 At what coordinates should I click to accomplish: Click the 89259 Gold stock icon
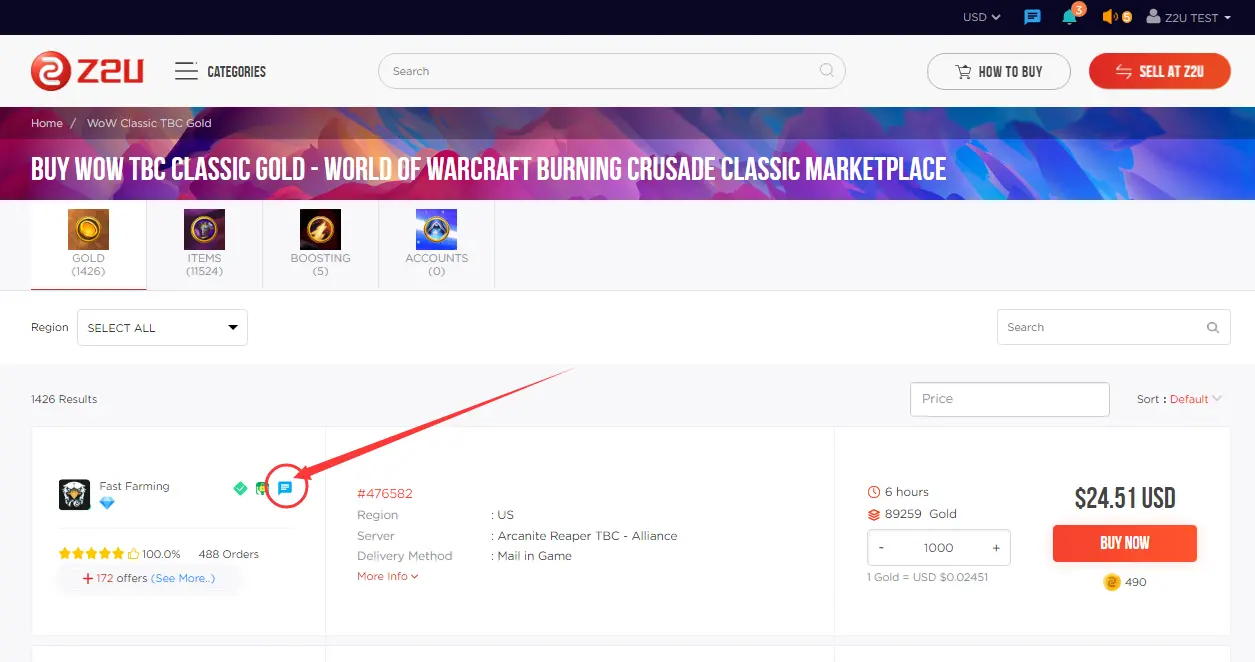coord(874,514)
